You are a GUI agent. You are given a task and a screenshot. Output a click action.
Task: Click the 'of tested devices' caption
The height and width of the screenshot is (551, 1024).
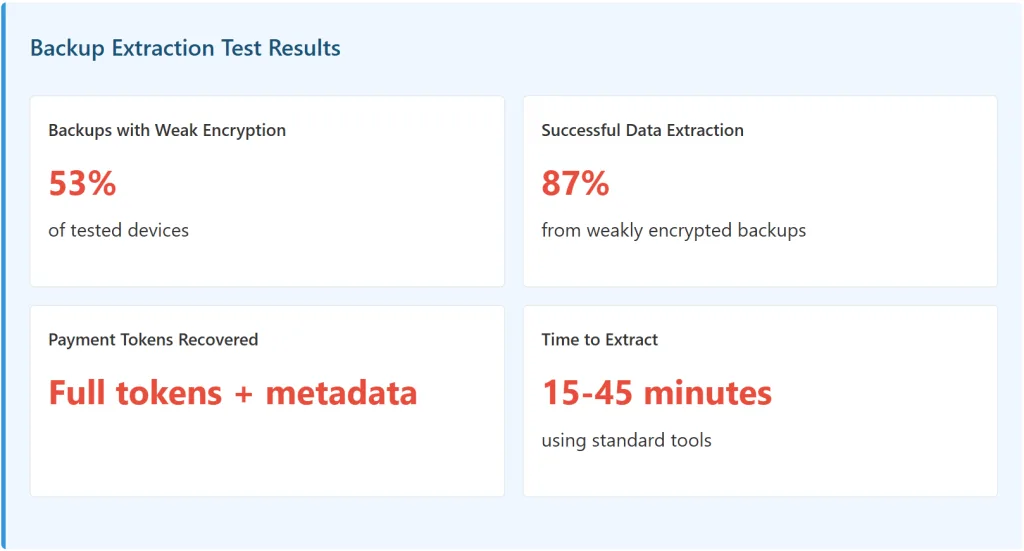click(x=118, y=230)
